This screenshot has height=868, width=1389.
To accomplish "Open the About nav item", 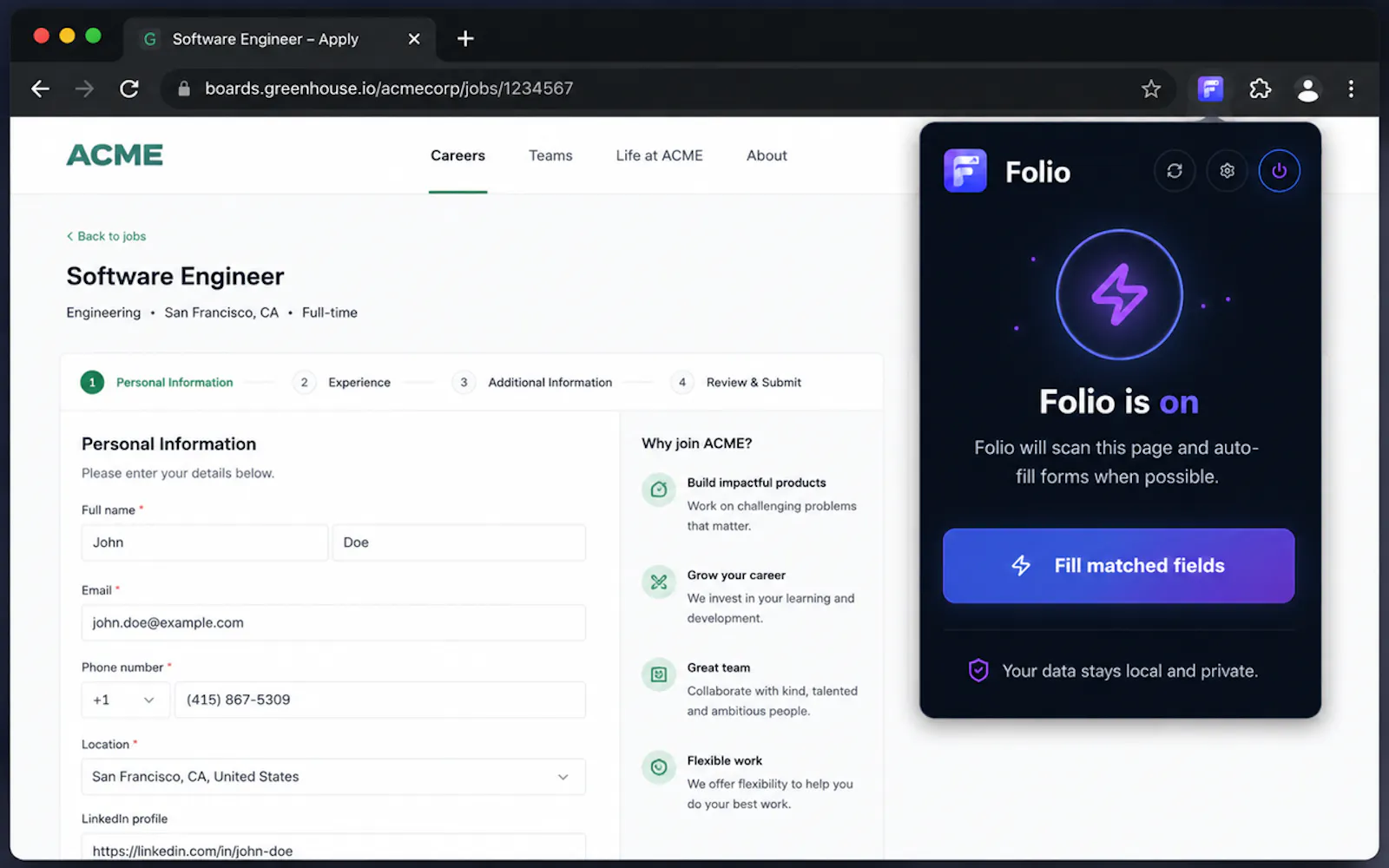I will tap(767, 155).
